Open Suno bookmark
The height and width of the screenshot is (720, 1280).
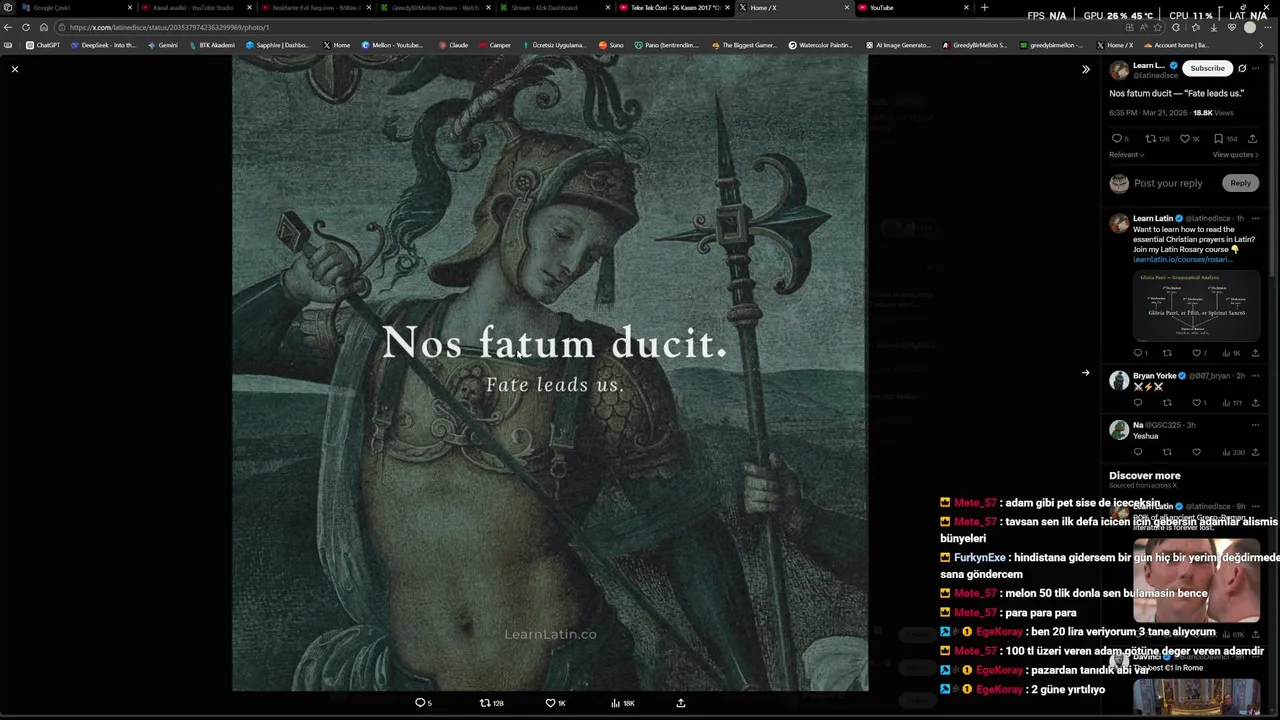(611, 45)
